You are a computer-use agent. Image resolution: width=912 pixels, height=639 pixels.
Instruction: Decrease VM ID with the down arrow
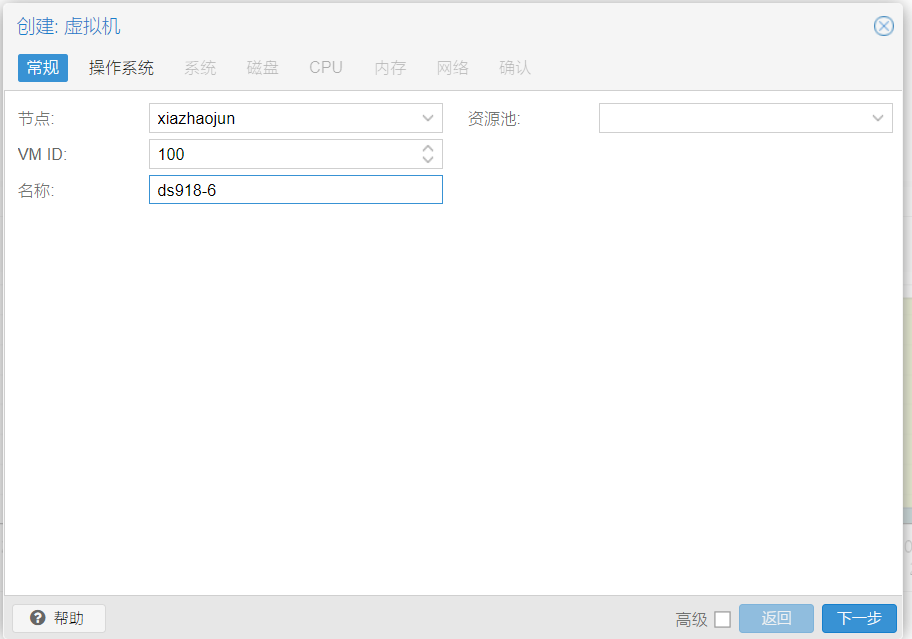[428, 160]
